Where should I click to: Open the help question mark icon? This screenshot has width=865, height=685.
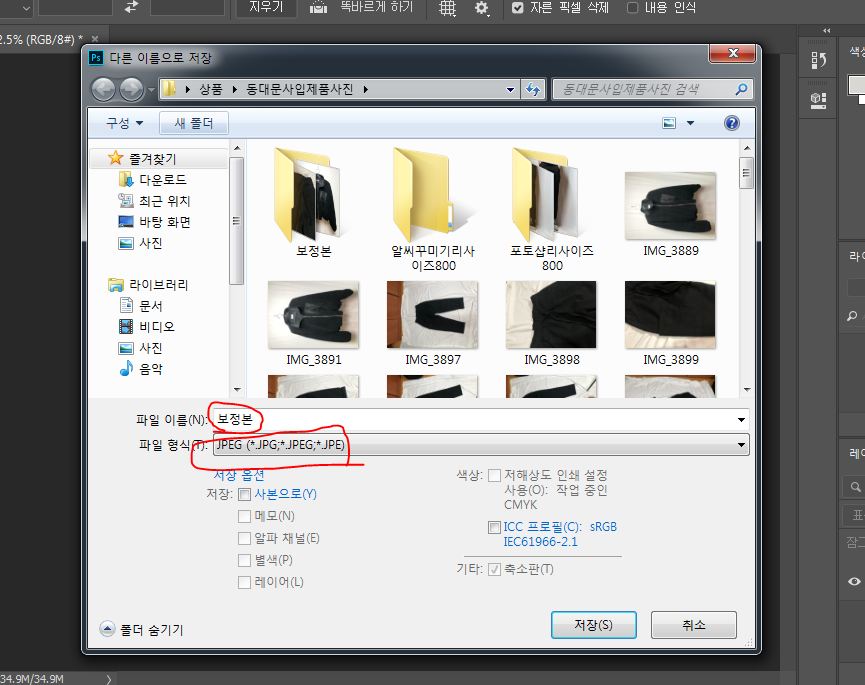pos(731,123)
